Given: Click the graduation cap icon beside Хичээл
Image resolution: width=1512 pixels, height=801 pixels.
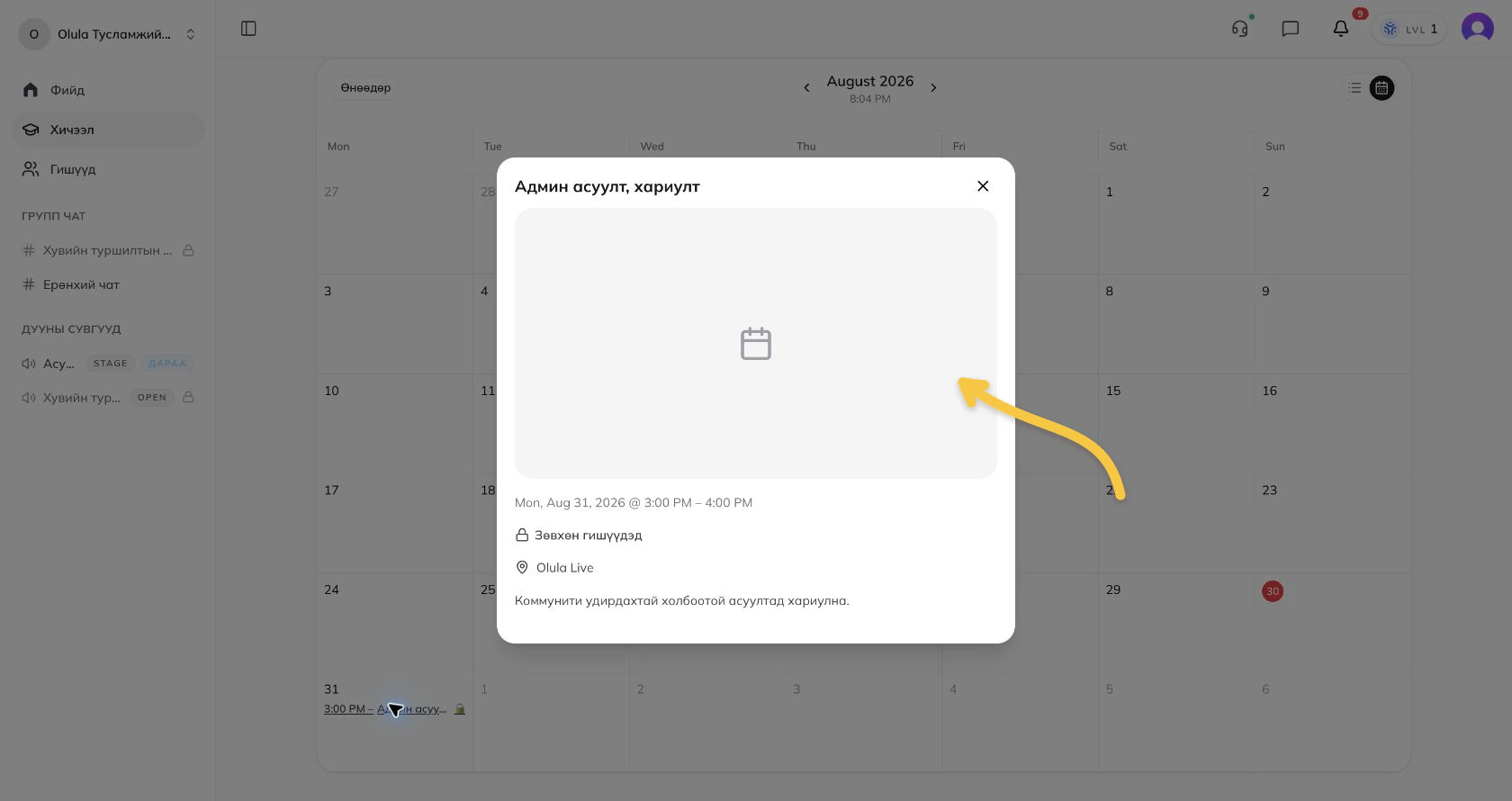Looking at the screenshot, I should coord(31,130).
